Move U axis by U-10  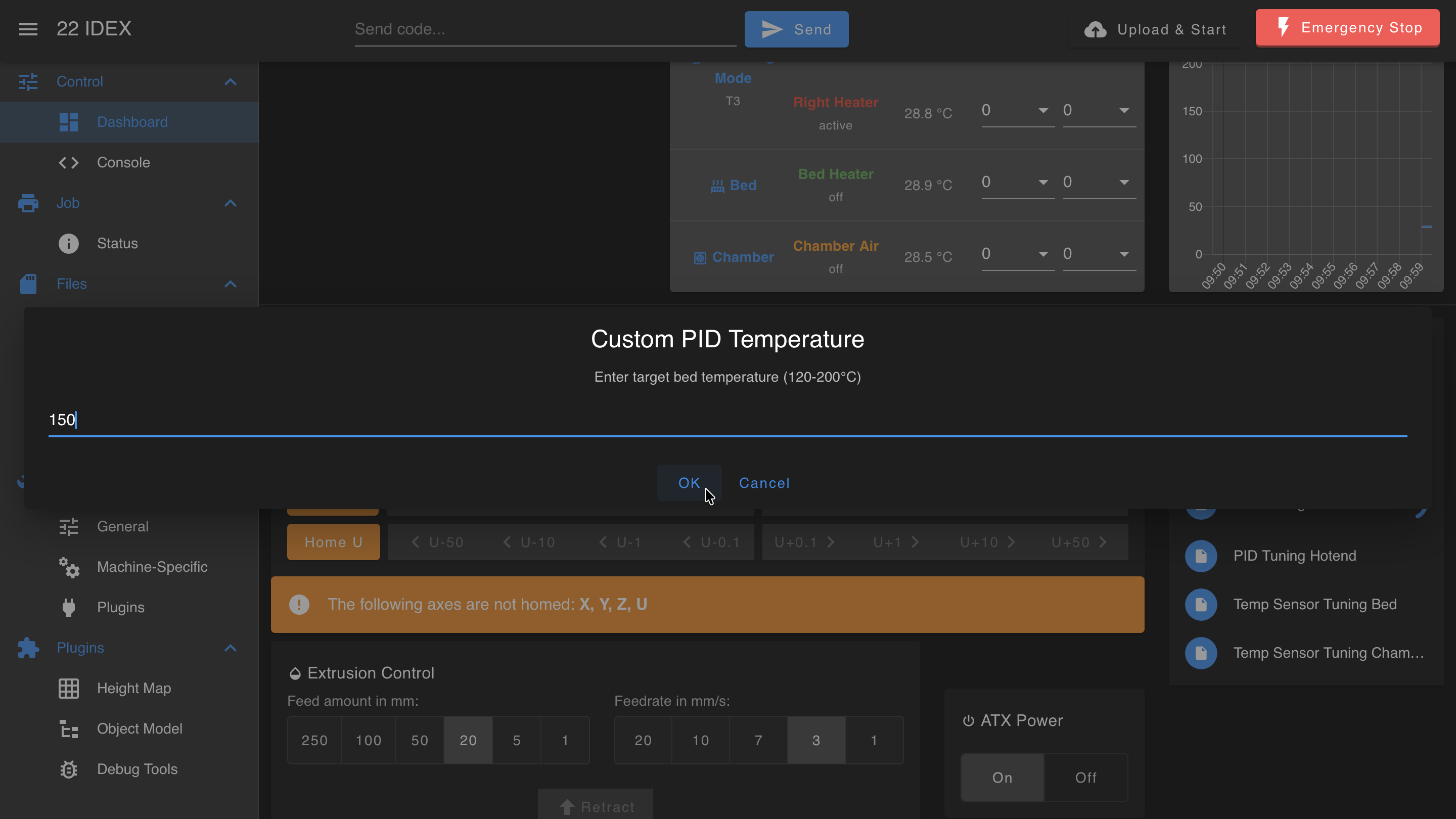click(529, 542)
